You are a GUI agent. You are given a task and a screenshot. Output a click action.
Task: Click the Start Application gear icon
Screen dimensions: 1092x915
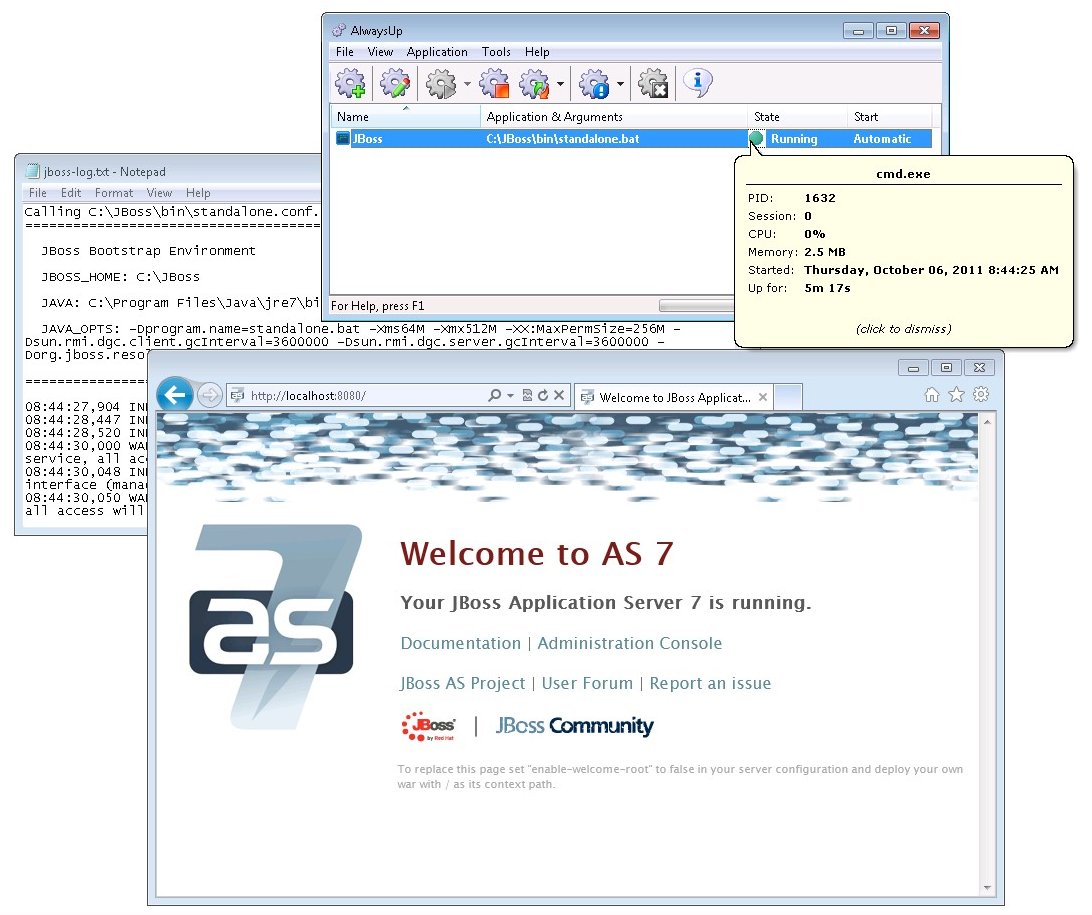pyautogui.click(x=441, y=84)
